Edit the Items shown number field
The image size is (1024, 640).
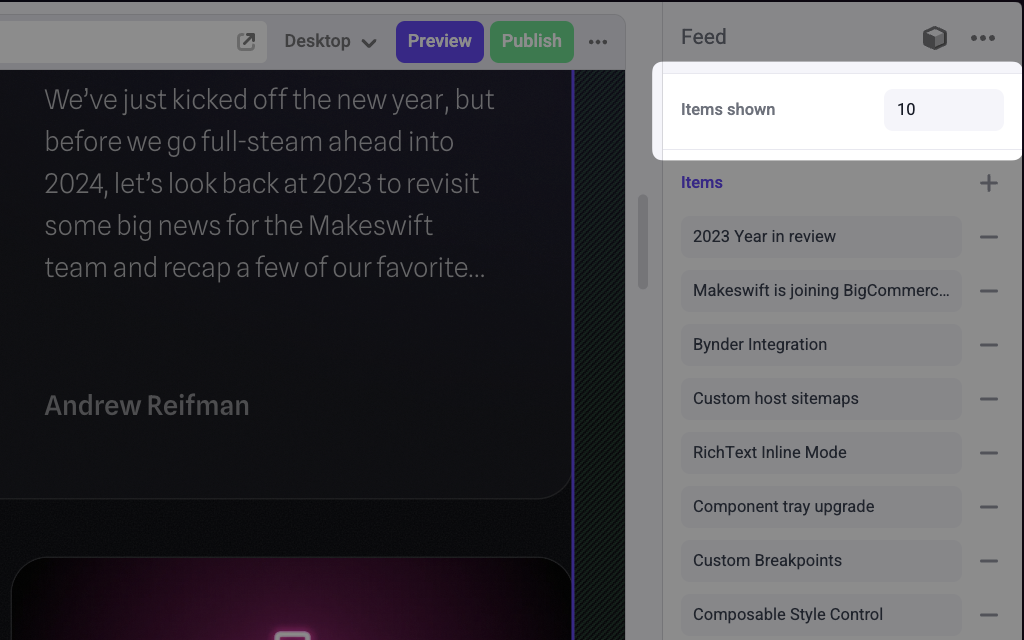click(x=943, y=110)
